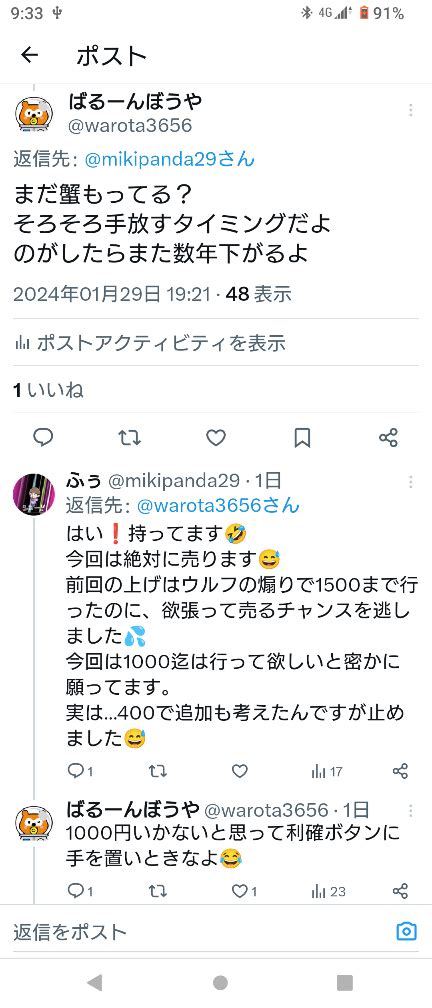Open the main post's three-dot menu
This screenshot has height=1008, width=432.
(x=410, y=110)
